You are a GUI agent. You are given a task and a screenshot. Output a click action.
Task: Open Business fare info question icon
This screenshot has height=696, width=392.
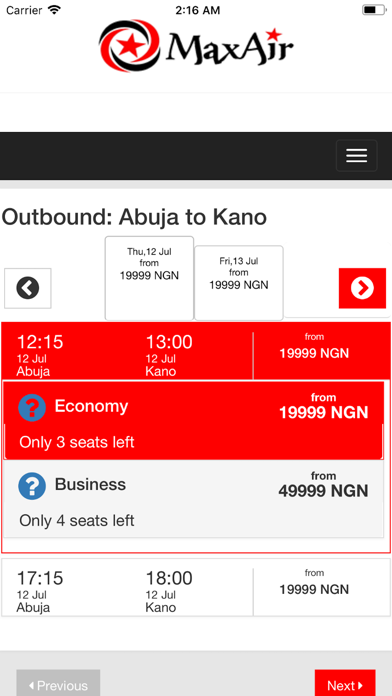[x=32, y=486]
